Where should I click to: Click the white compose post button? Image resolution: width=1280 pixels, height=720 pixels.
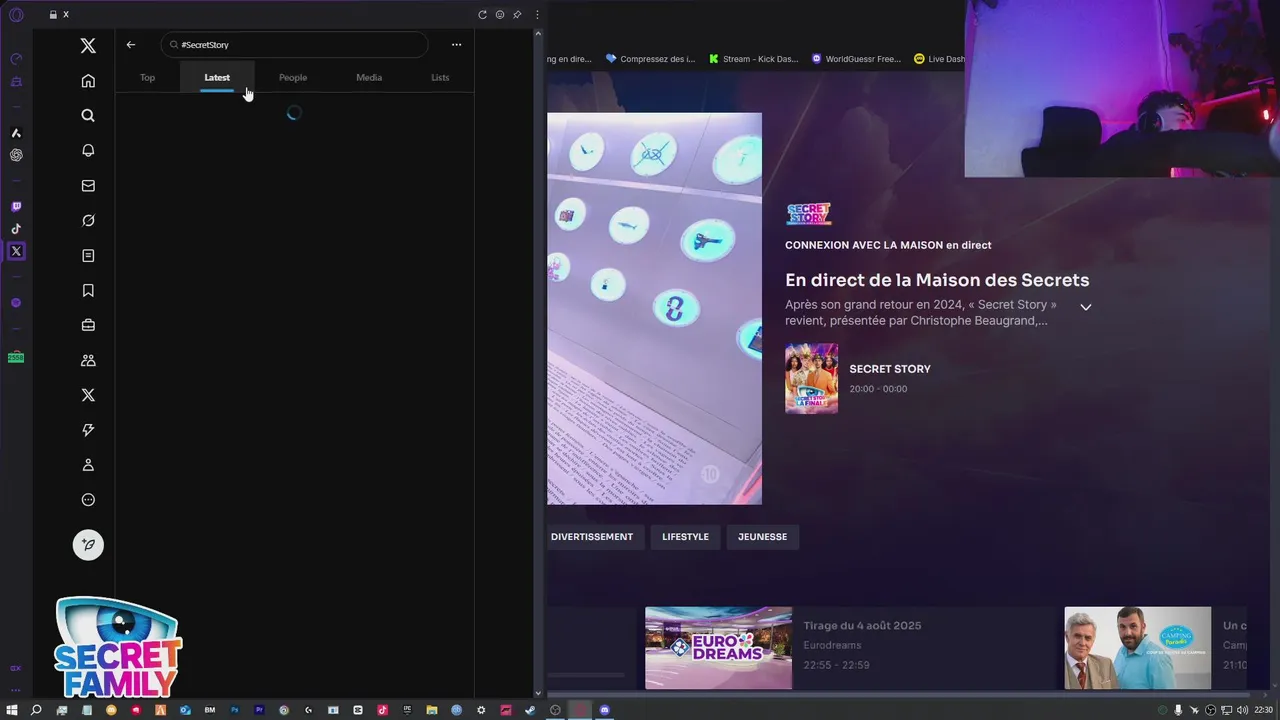[x=88, y=545]
